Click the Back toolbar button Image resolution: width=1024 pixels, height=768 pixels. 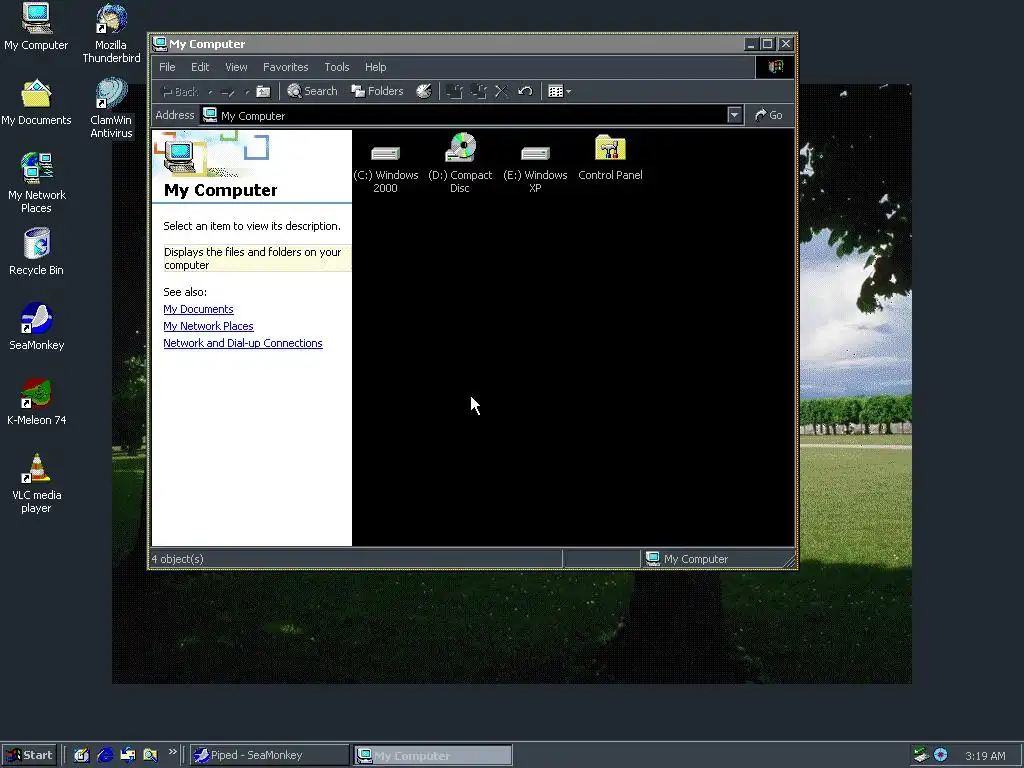click(179, 91)
